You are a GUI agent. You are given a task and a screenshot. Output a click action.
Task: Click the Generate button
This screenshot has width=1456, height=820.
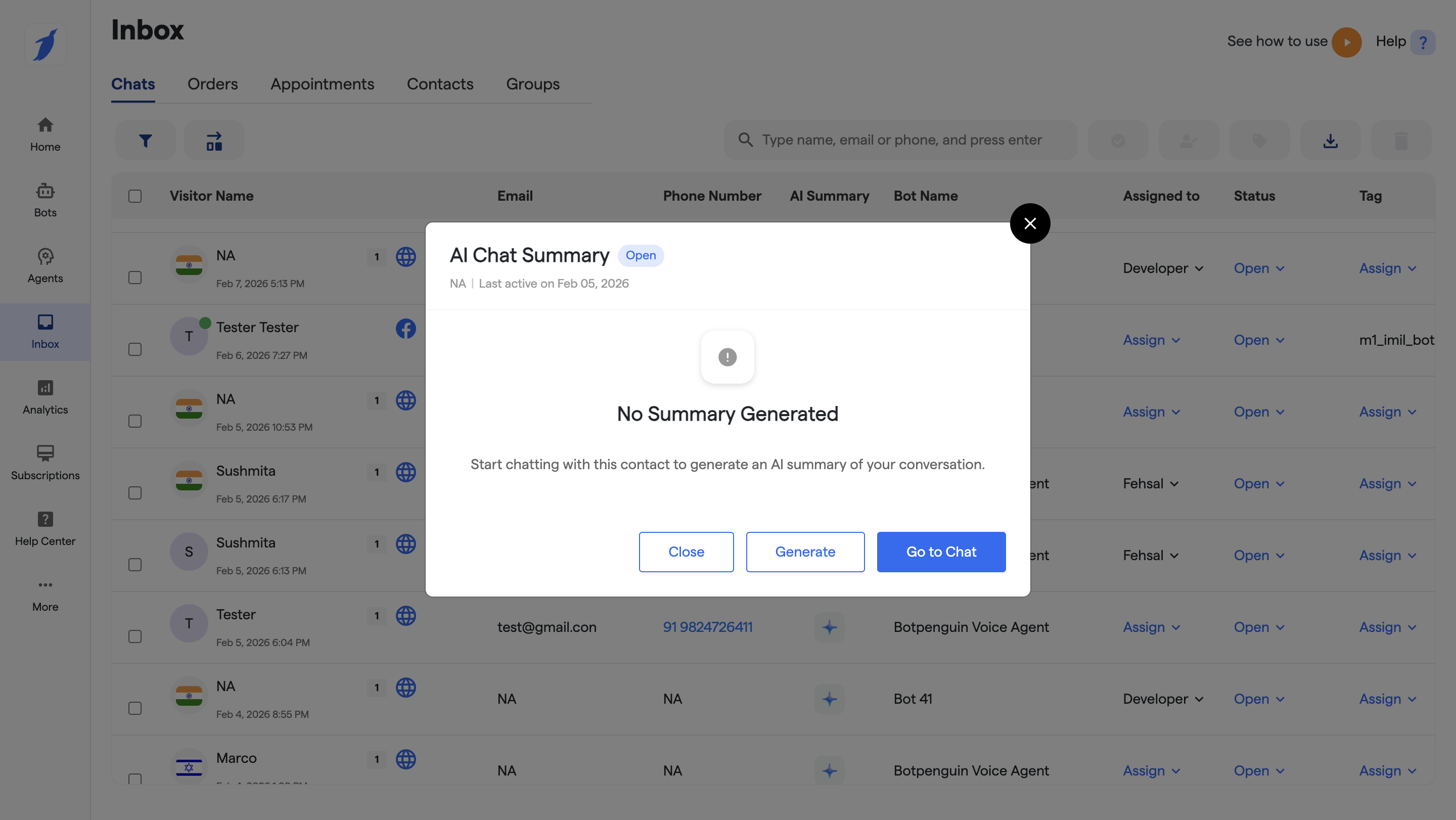[805, 552]
